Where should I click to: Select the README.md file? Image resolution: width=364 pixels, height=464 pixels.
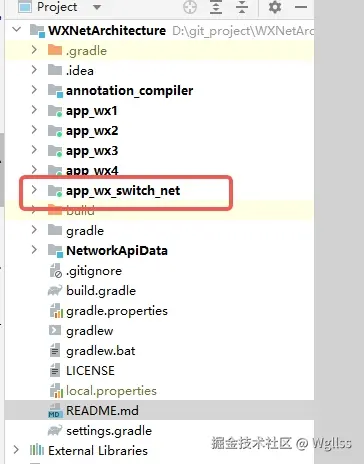click(x=102, y=411)
